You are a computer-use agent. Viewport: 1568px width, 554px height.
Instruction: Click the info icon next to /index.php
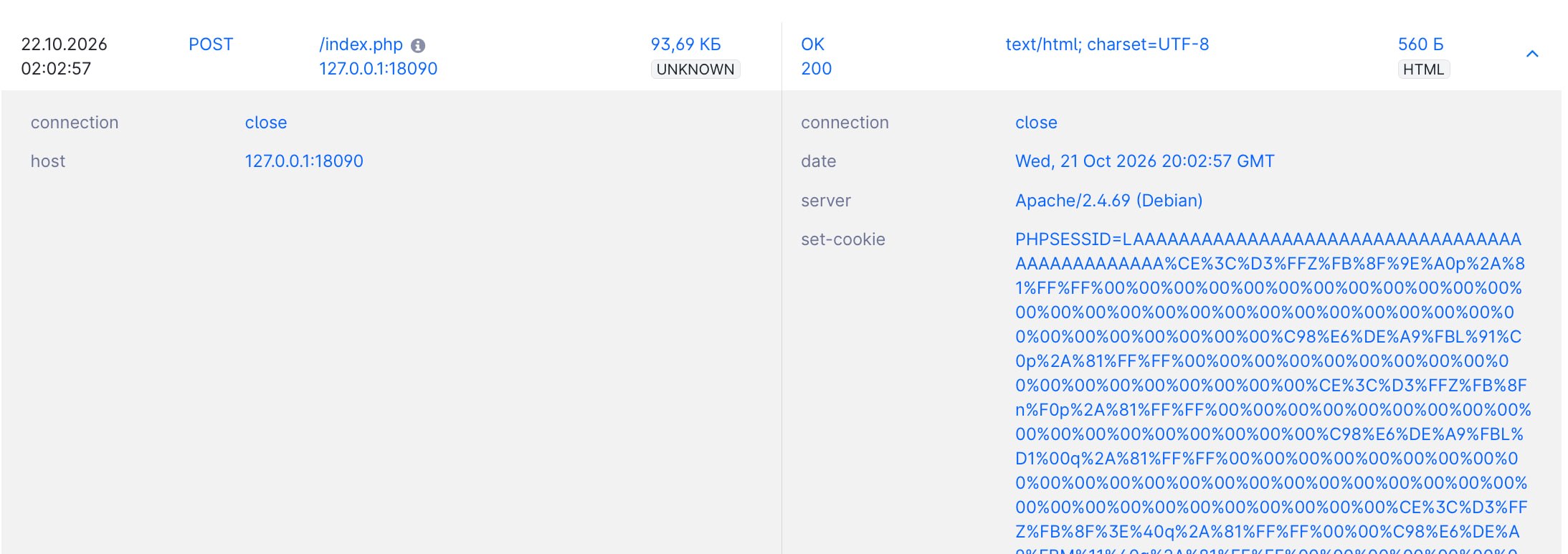pyautogui.click(x=418, y=45)
